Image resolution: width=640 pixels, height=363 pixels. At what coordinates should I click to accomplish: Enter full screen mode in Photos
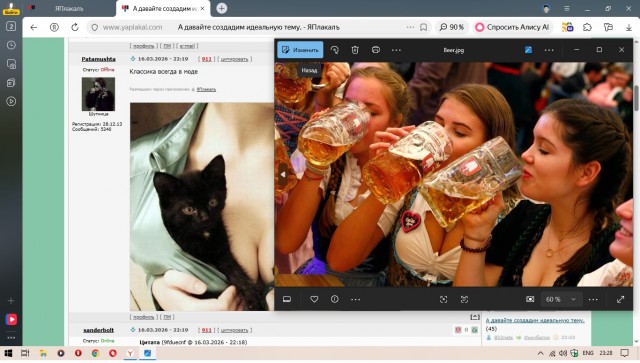pos(620,299)
